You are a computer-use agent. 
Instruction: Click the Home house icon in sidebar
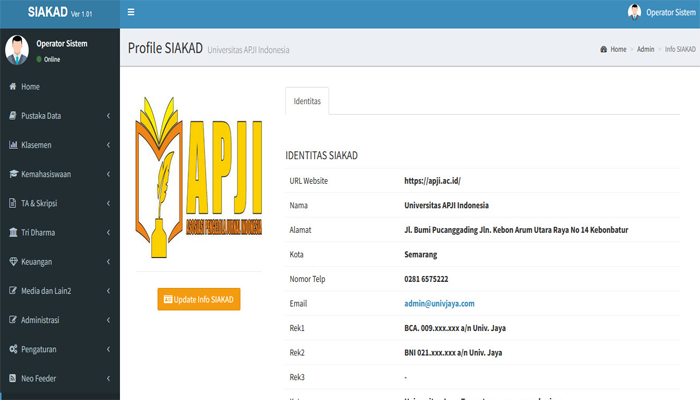point(12,87)
